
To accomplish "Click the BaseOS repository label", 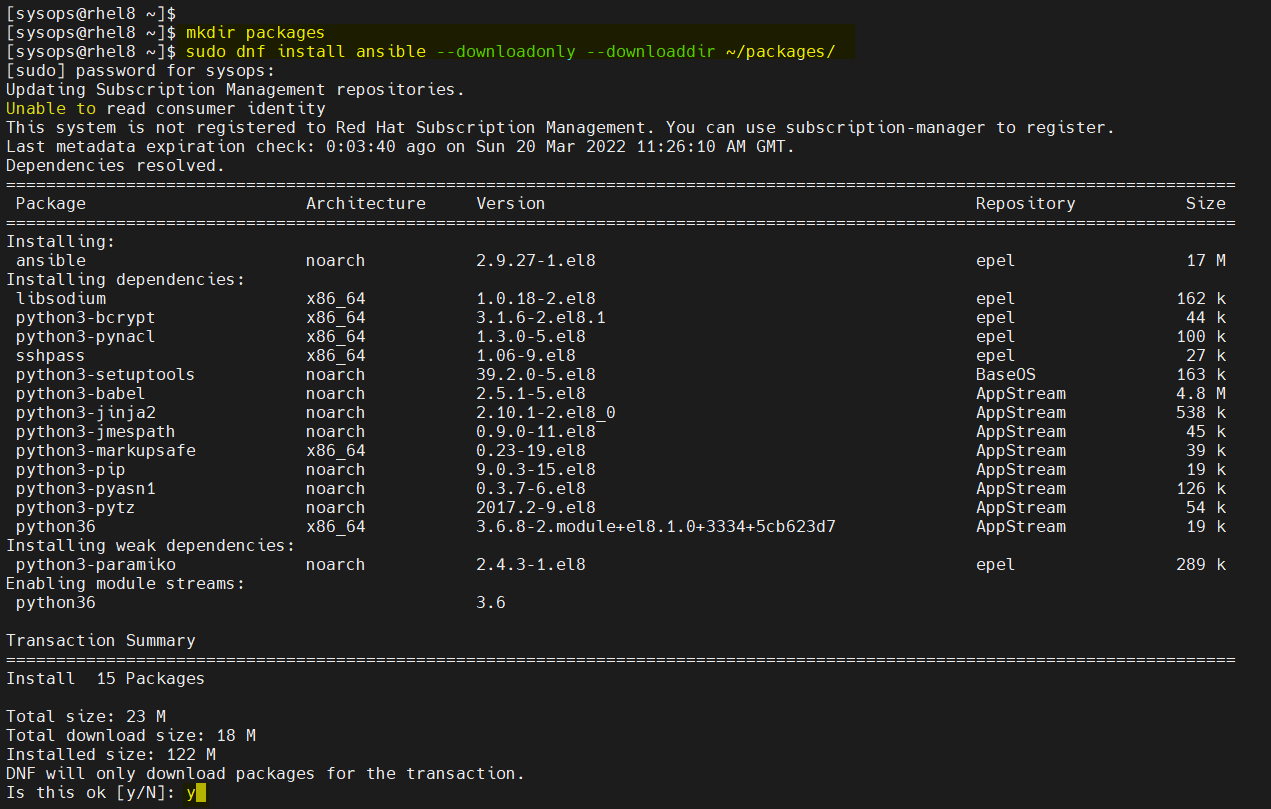I will [x=1001, y=374].
